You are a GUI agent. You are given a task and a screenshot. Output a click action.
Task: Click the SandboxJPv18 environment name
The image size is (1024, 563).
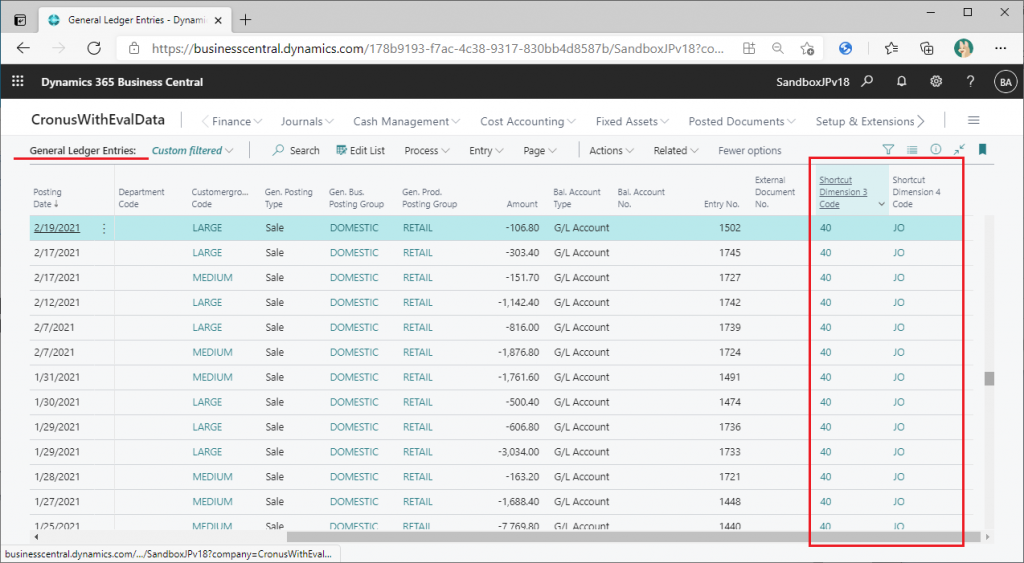[x=812, y=82]
